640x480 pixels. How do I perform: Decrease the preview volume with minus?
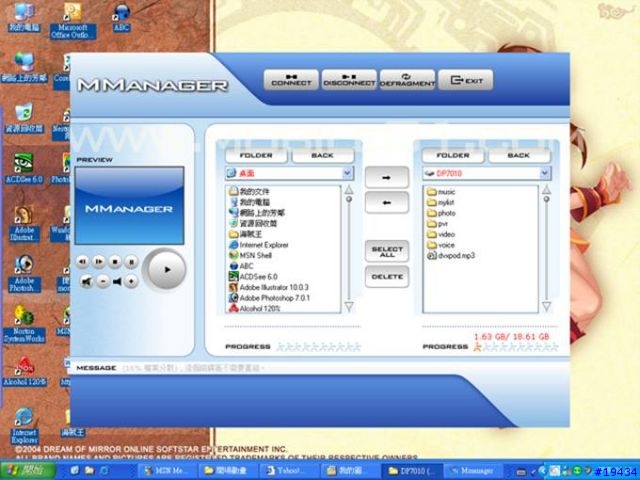click(x=103, y=281)
